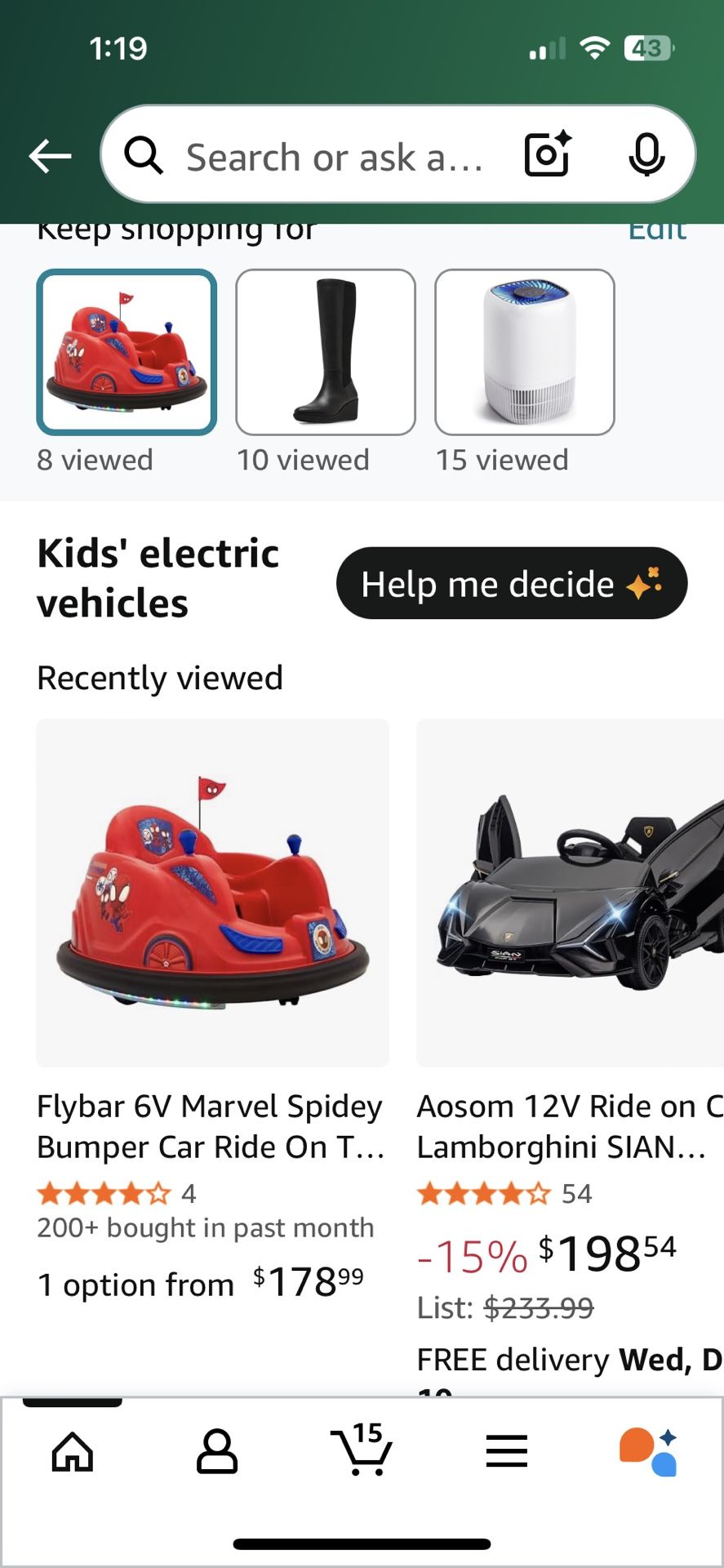View Flybar bumper car star ratings
This screenshot has width=724, height=1568.
coord(104,1194)
